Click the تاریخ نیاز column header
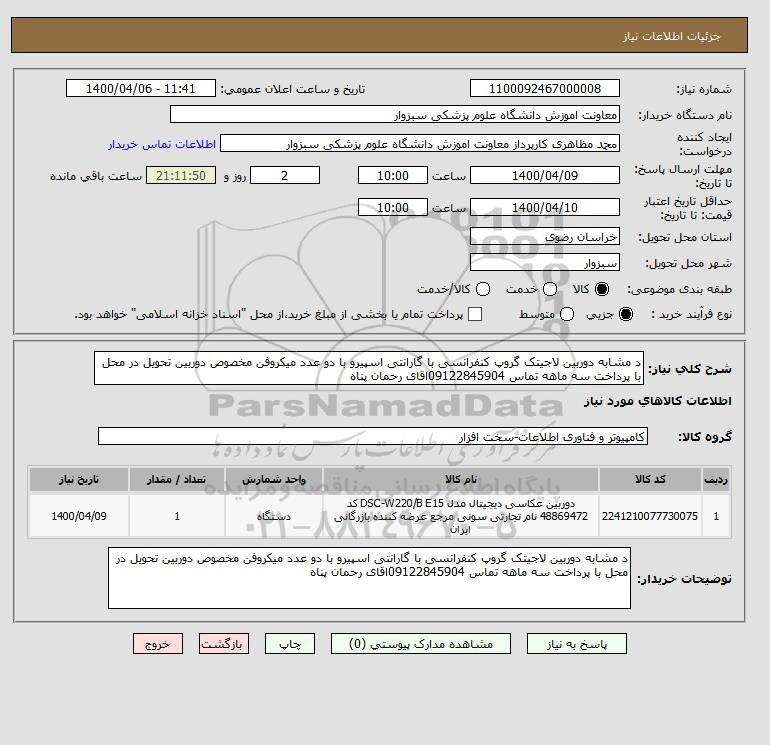The width and height of the screenshot is (770, 745). [79, 479]
